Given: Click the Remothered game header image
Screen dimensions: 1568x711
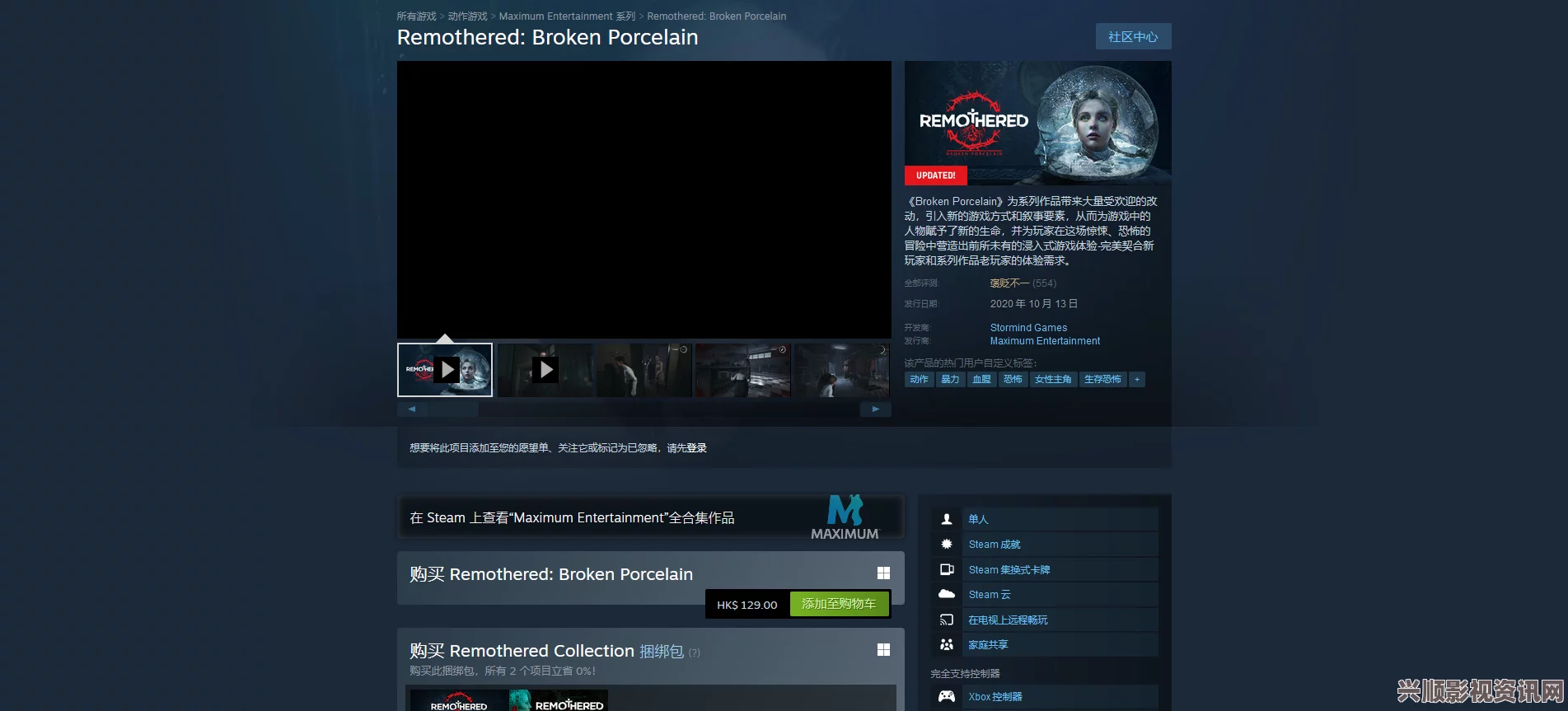Looking at the screenshot, I should pos(1037,124).
